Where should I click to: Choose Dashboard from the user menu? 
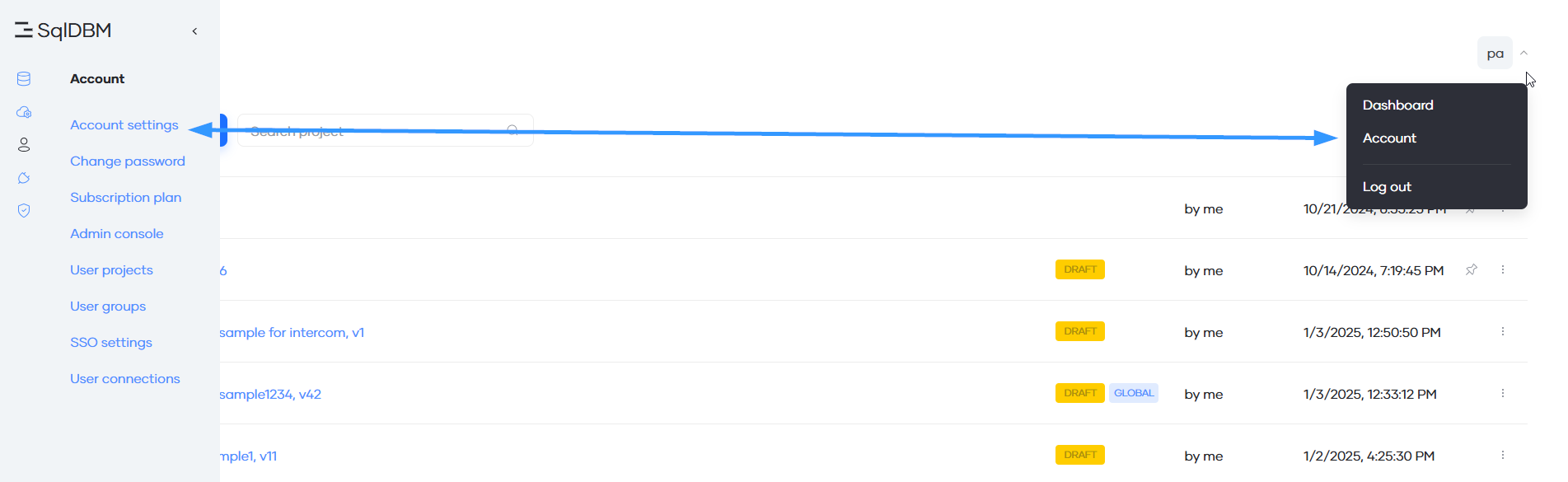(x=1397, y=105)
